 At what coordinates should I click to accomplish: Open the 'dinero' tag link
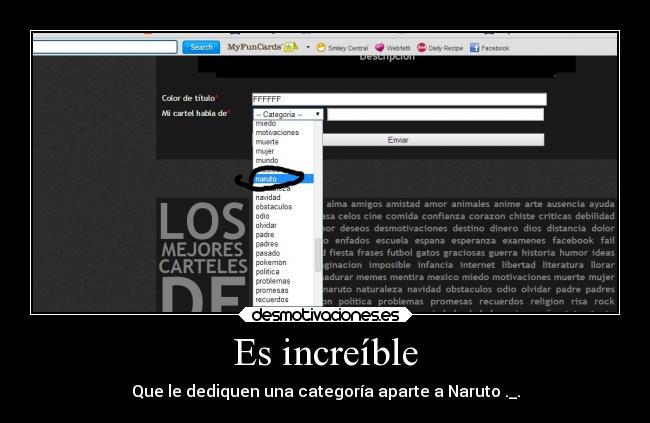click(x=504, y=229)
